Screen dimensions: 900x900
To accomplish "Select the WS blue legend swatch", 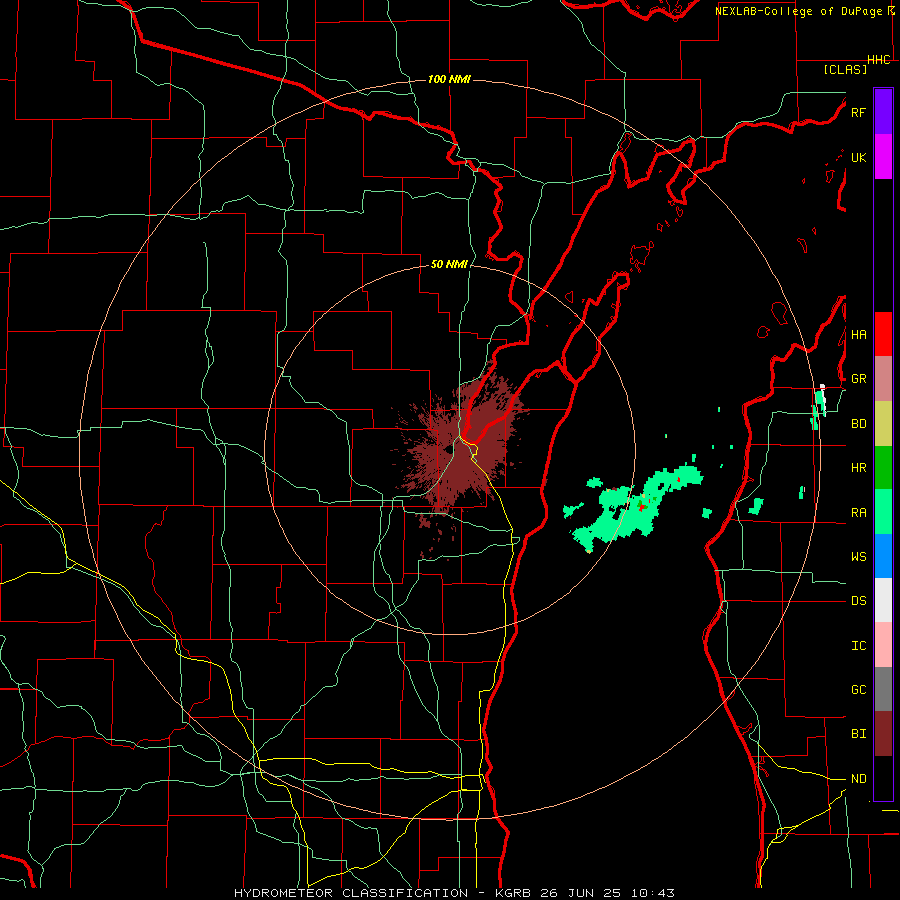I will tap(883, 556).
